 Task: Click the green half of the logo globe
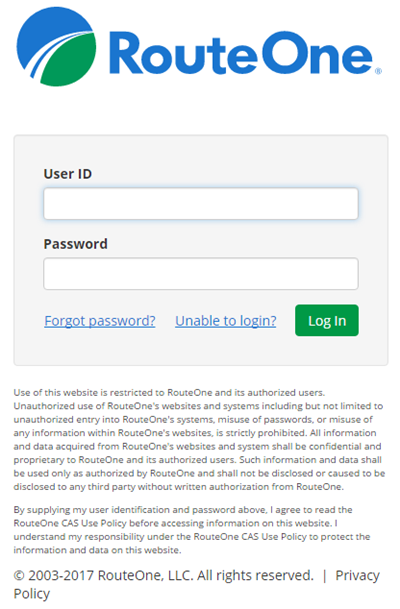click(72, 62)
